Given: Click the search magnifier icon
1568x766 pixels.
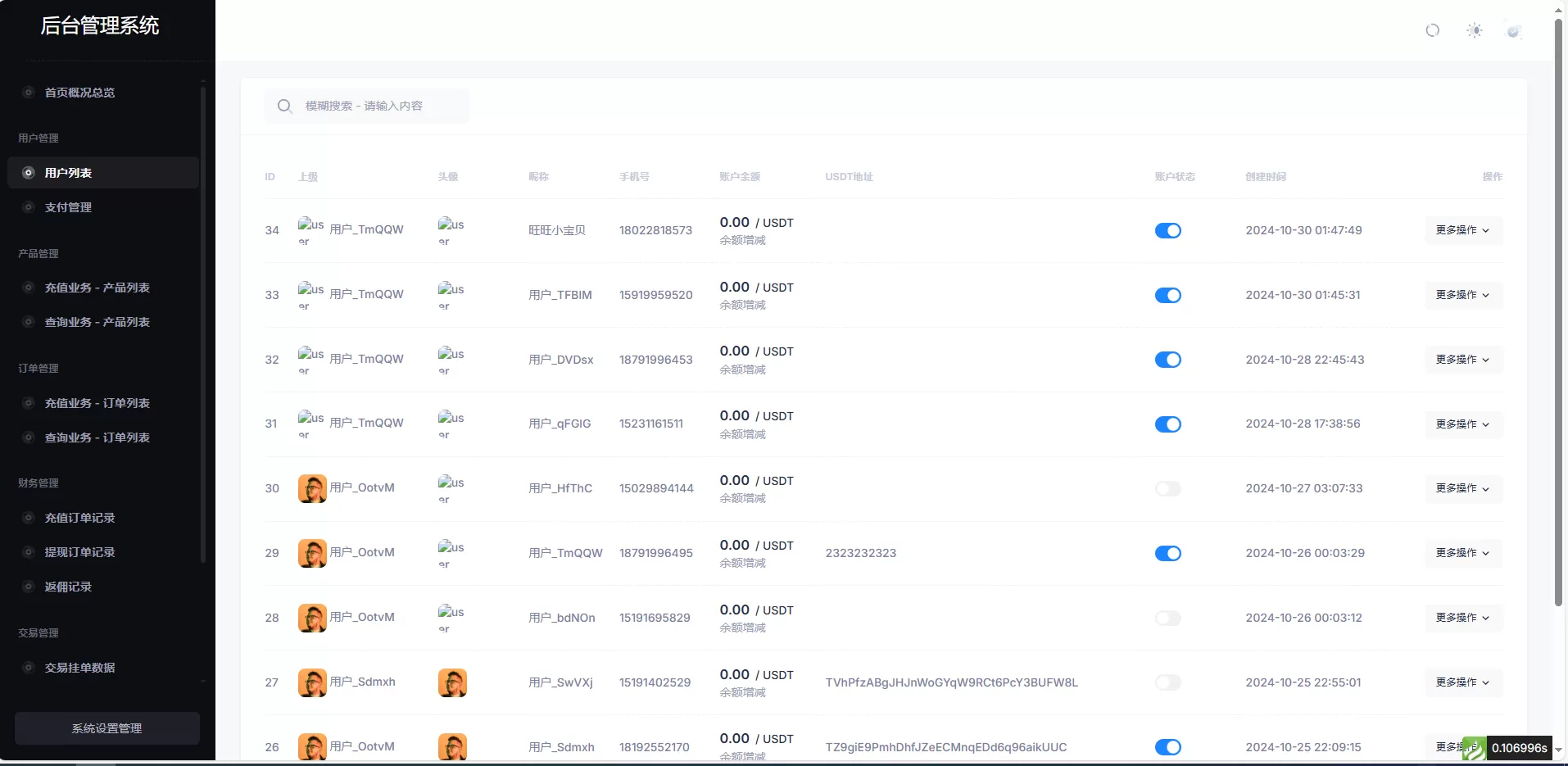Looking at the screenshot, I should tap(284, 107).
